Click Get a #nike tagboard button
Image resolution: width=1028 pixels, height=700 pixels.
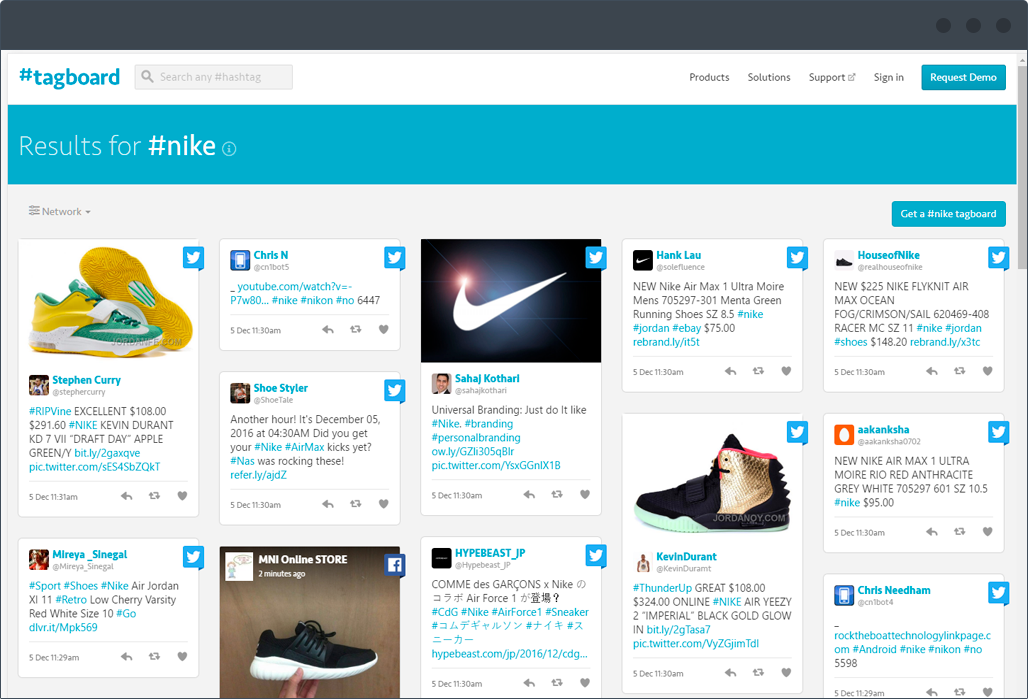pos(948,214)
